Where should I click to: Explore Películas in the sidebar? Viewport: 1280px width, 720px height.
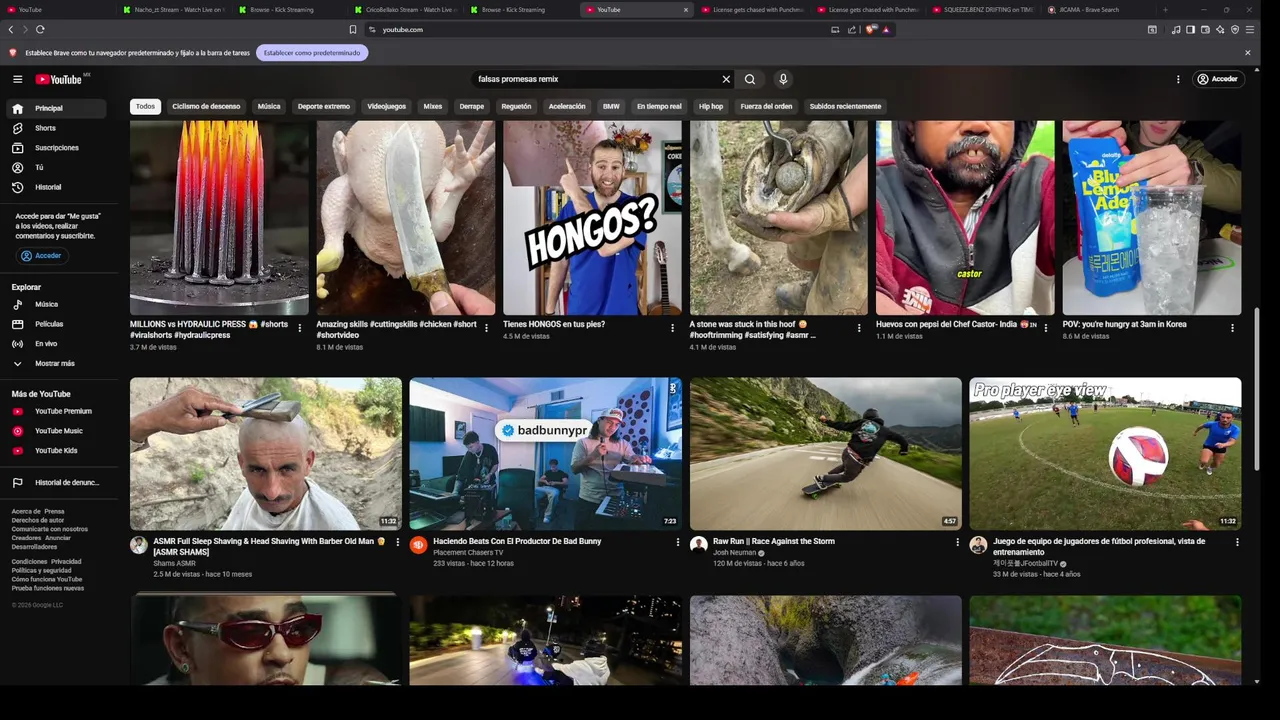pyautogui.click(x=56, y=324)
